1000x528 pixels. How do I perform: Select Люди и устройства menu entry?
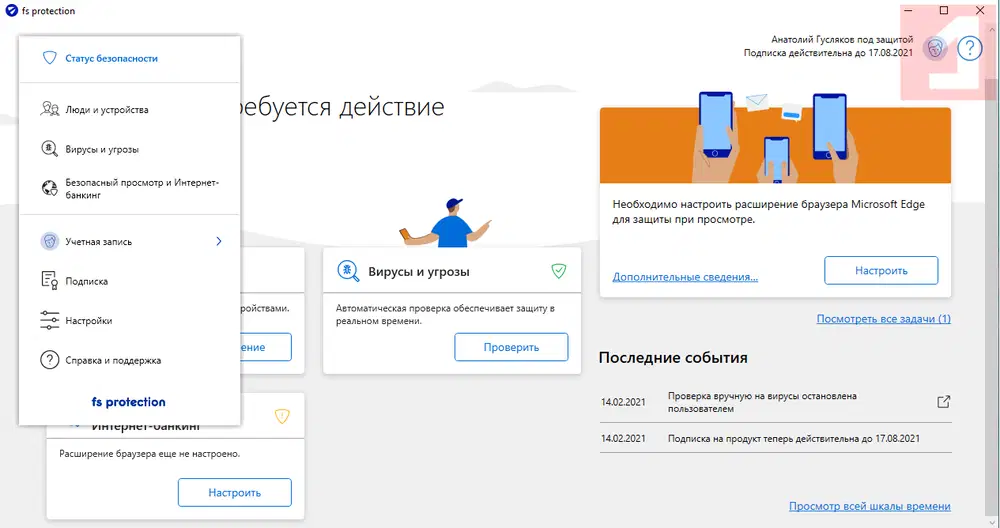pos(129,110)
